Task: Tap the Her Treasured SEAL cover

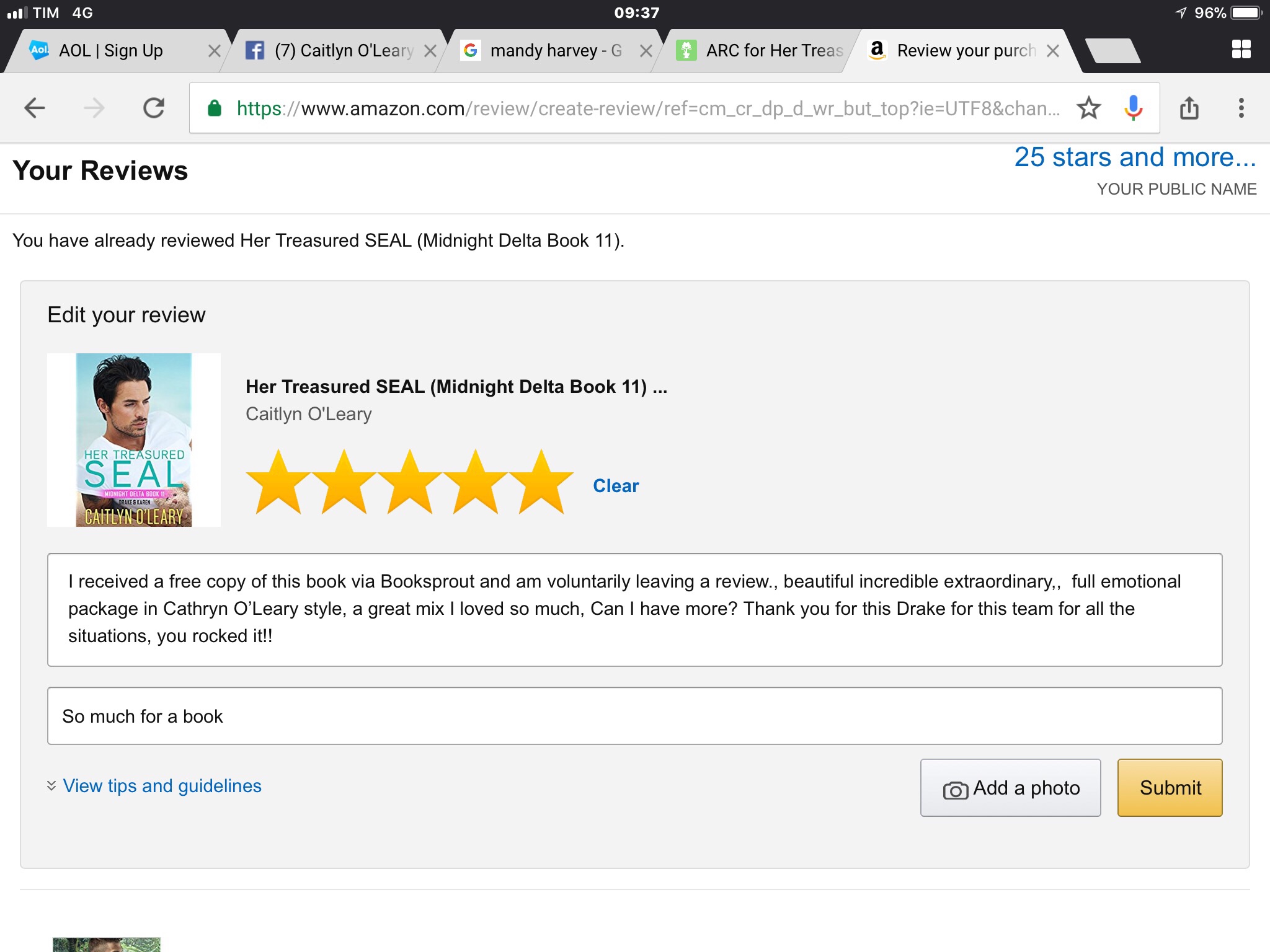Action: coord(134,440)
